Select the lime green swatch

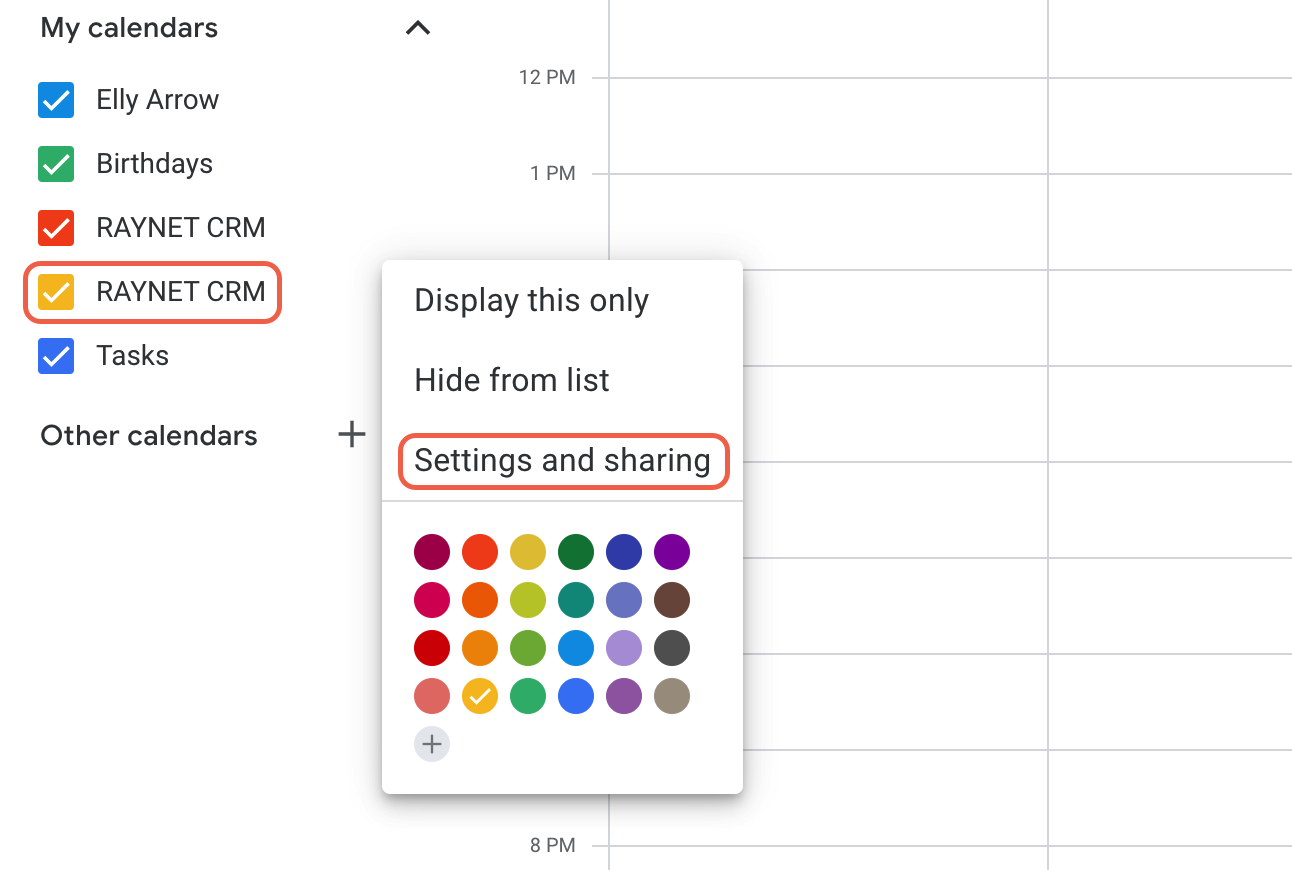528,600
